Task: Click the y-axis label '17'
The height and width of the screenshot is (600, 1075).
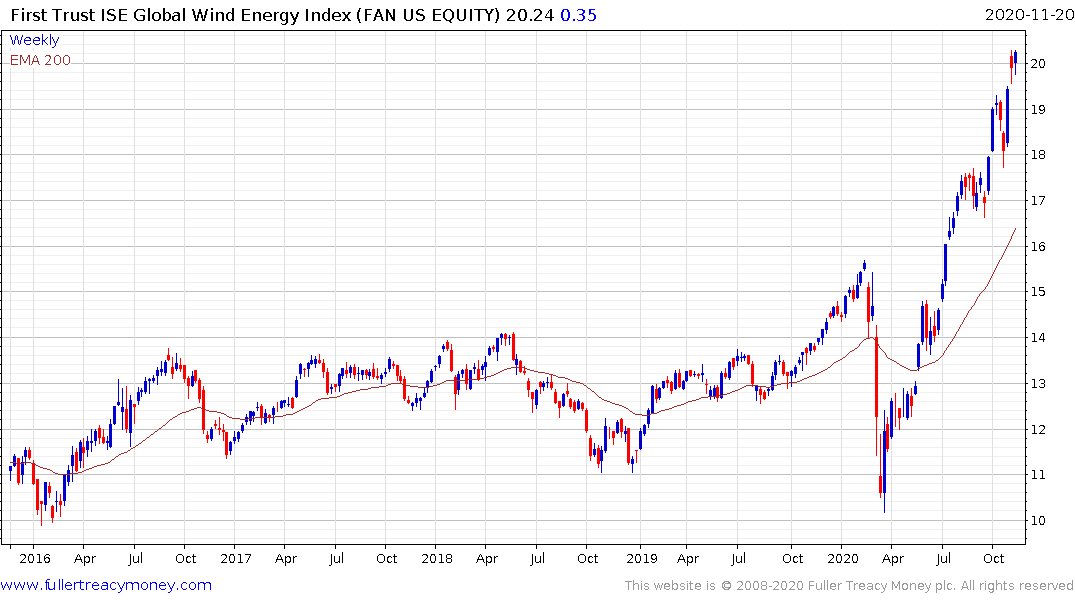Action: [1038, 201]
